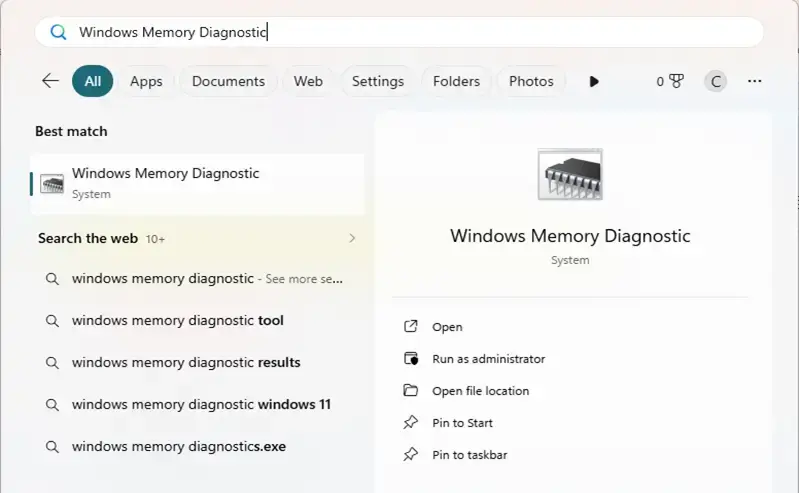
Task: Show more filter tabs with the play arrow
Action: [594, 82]
